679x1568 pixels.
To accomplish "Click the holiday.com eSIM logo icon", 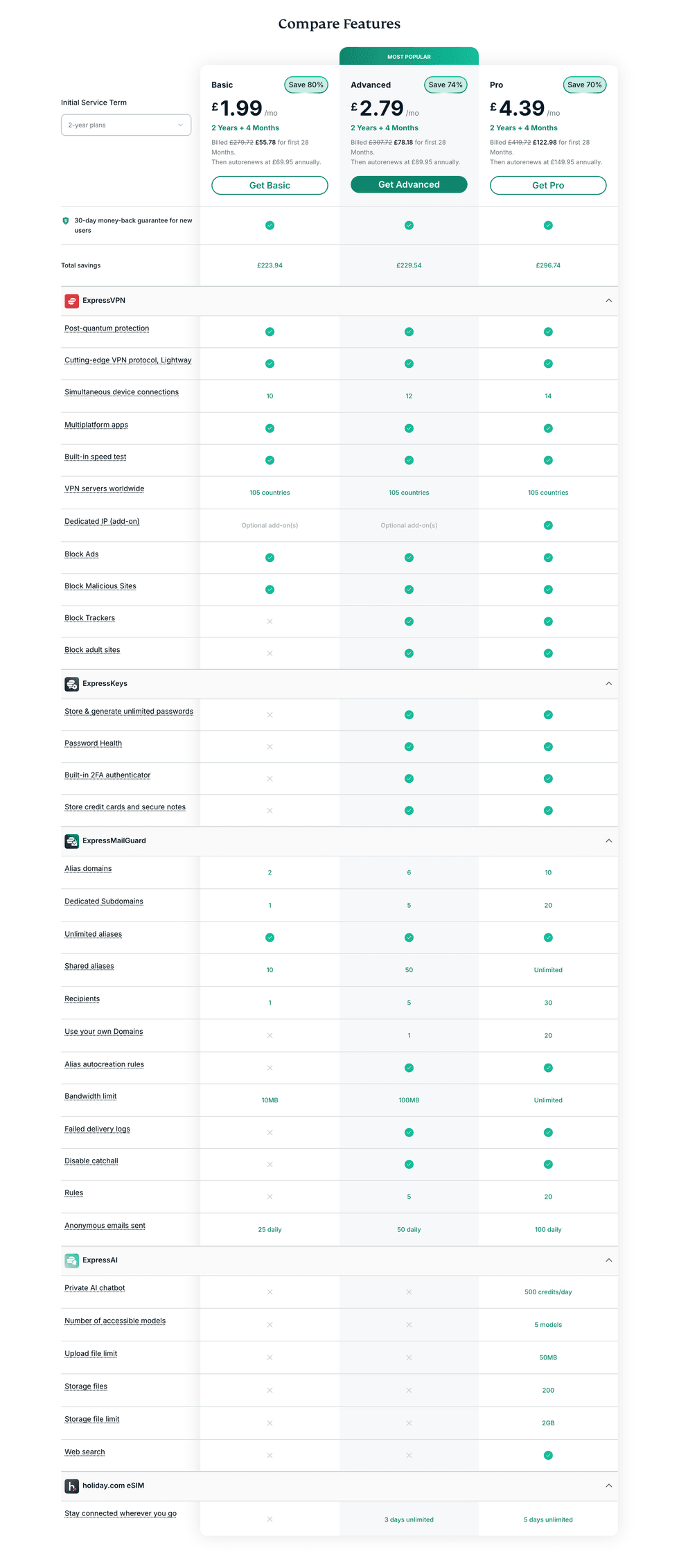I will 71,1486.
